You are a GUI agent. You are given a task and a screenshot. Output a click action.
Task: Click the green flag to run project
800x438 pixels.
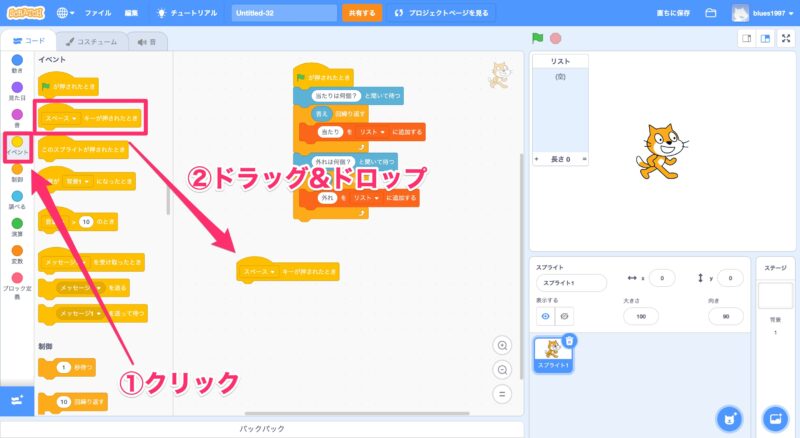(x=538, y=38)
